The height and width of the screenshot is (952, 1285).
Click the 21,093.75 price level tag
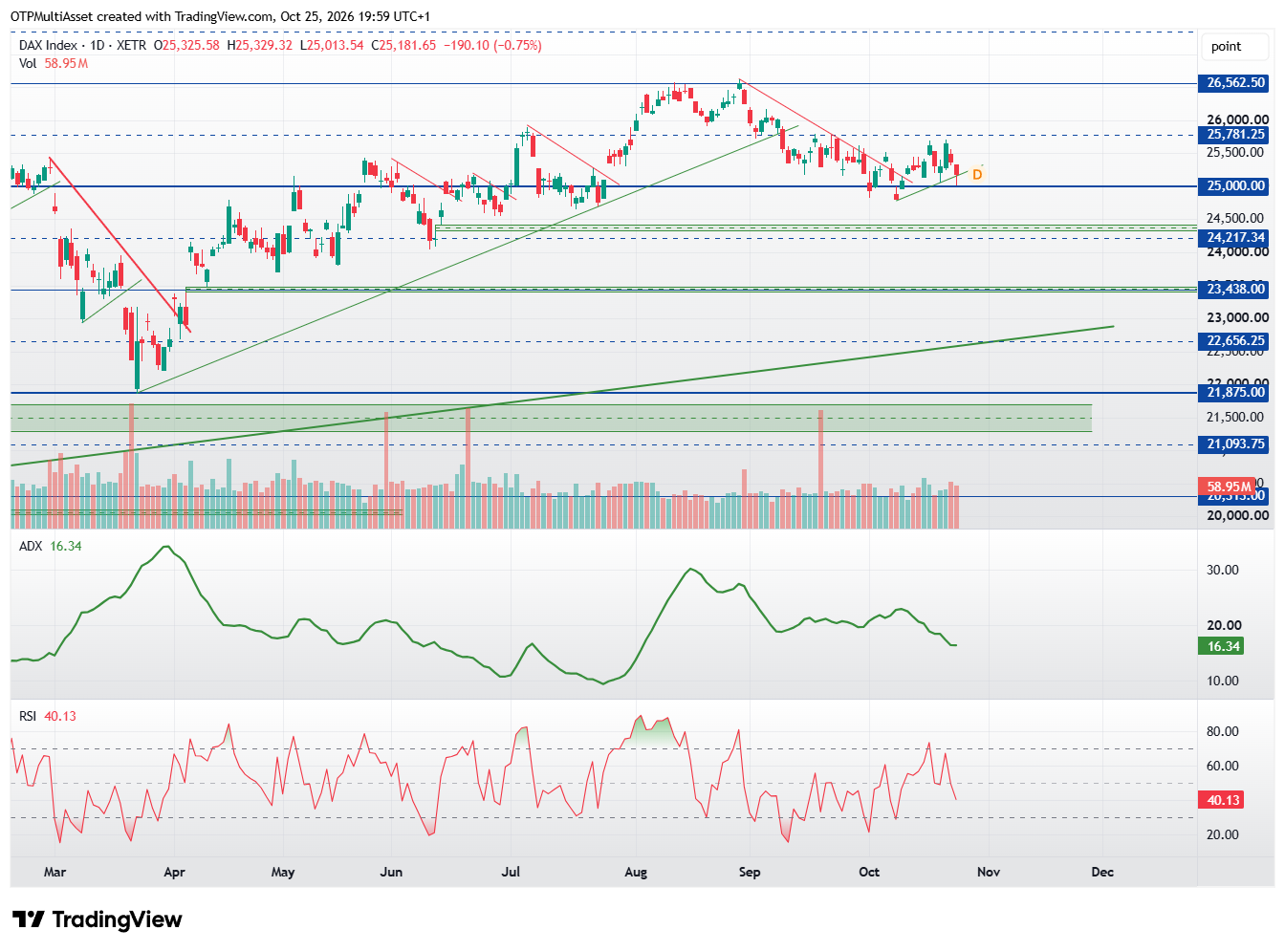pos(1235,444)
